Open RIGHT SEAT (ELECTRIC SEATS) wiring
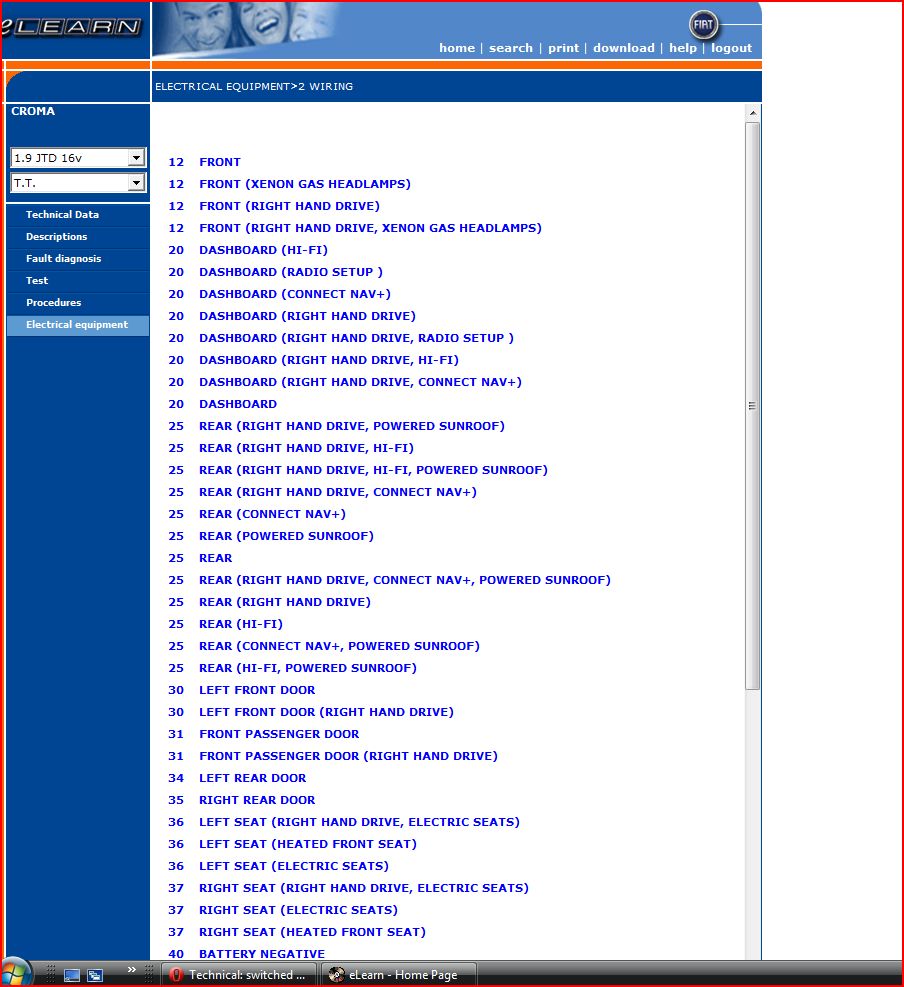Viewport: 904px width, 987px height. (298, 911)
